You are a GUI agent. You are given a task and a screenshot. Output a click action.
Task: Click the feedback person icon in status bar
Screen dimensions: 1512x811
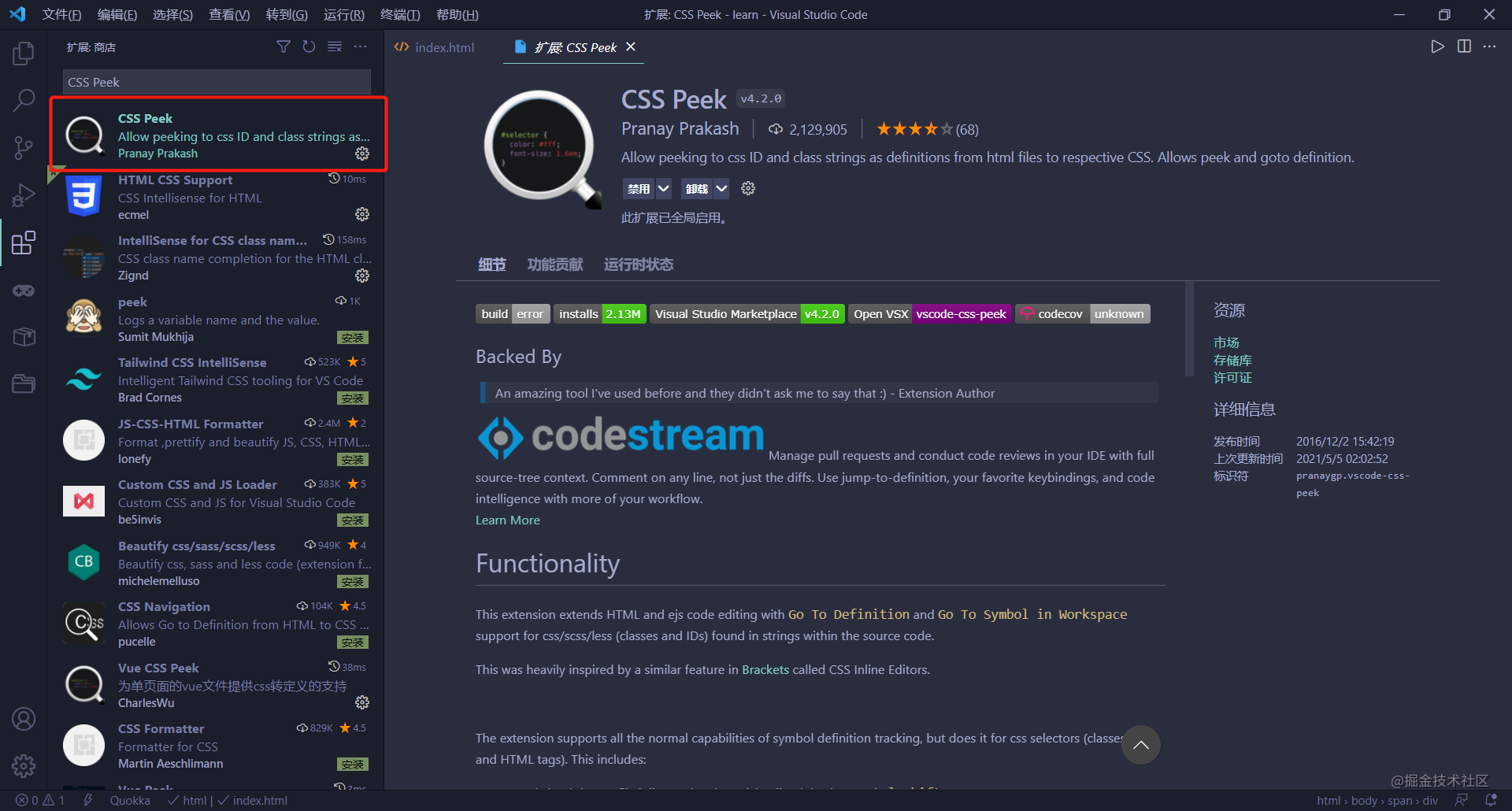tap(1462, 800)
